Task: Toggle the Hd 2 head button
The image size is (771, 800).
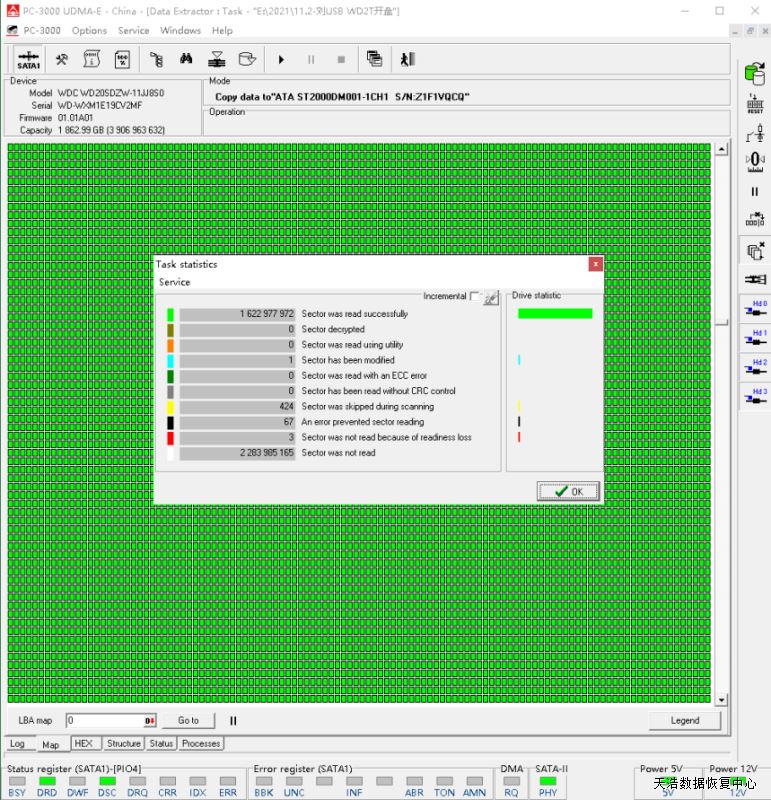Action: tap(755, 367)
